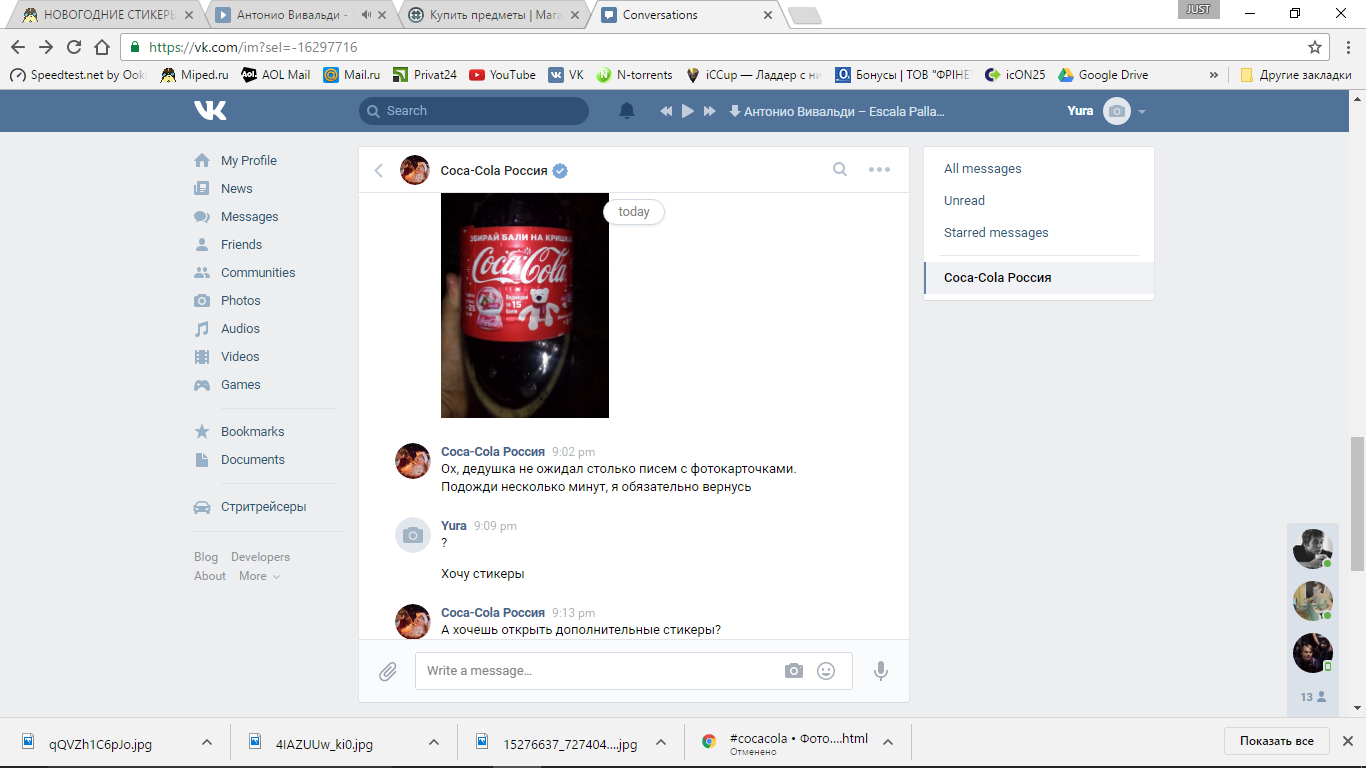Attach a photo with camera icon
This screenshot has height=768, width=1366.
coord(794,671)
